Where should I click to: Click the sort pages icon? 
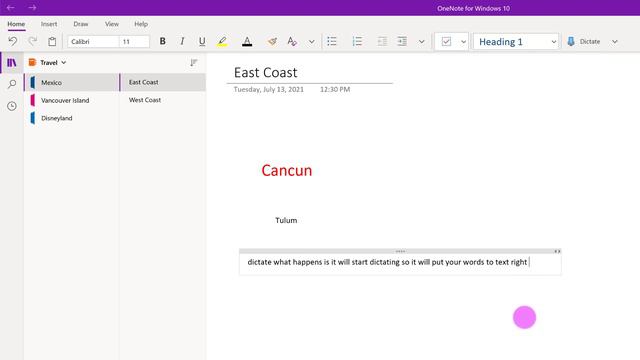pos(193,62)
